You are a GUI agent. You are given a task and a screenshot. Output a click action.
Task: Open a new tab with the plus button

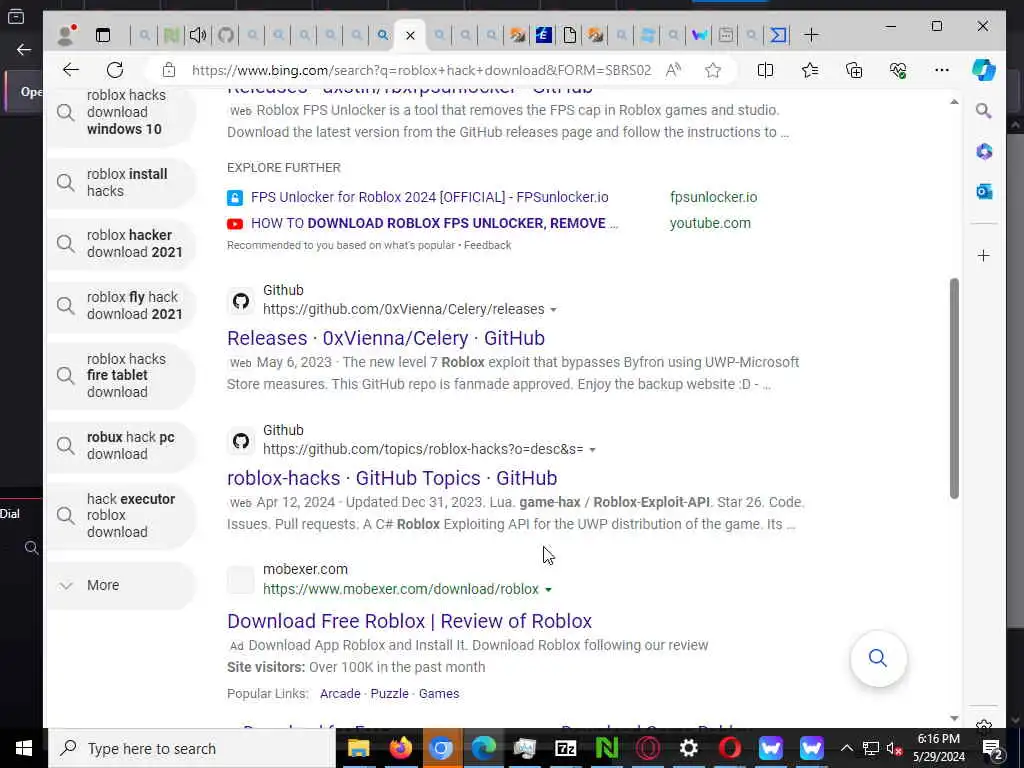pos(811,35)
